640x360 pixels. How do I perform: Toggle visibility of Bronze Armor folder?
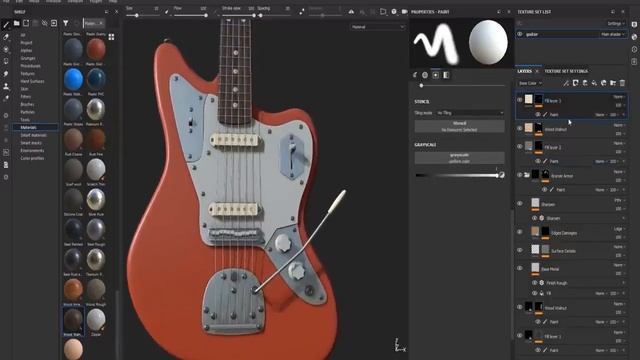(x=520, y=175)
